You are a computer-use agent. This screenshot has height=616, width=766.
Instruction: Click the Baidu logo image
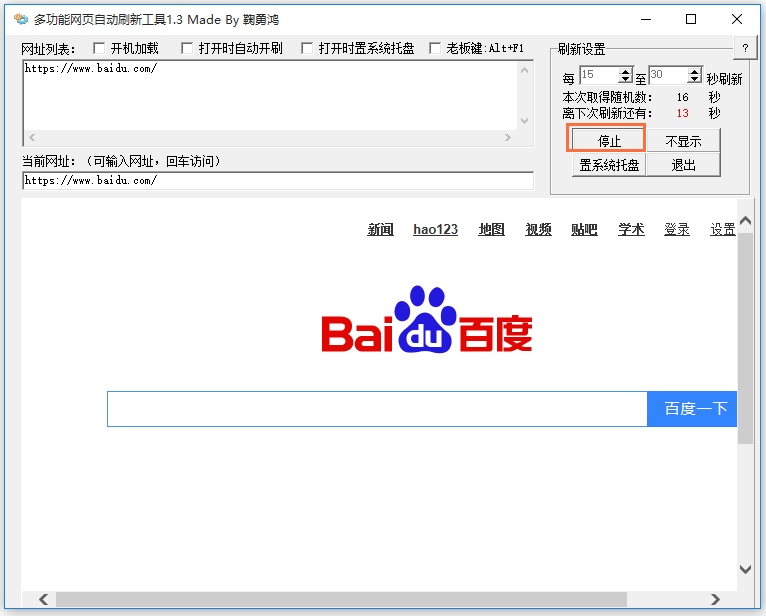(426, 319)
